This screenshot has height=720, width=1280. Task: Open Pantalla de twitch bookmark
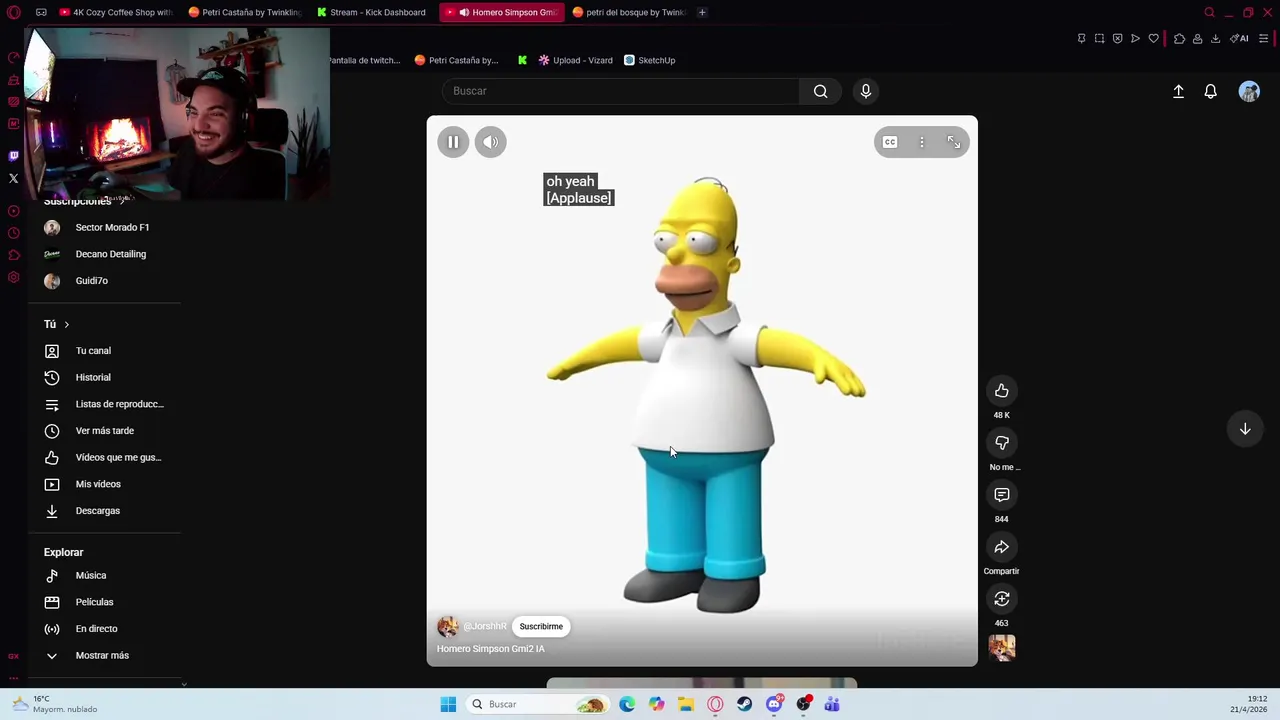(364, 60)
